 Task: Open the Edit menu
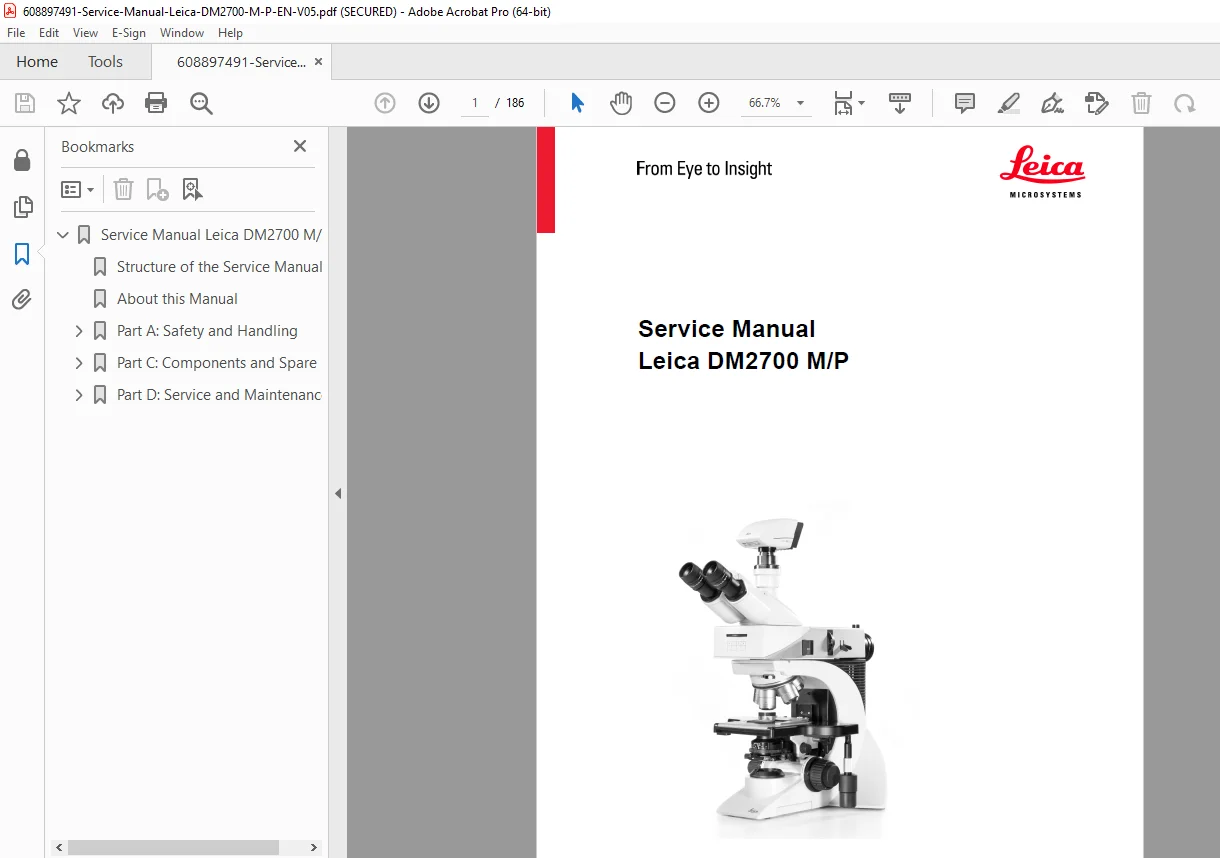pos(49,33)
